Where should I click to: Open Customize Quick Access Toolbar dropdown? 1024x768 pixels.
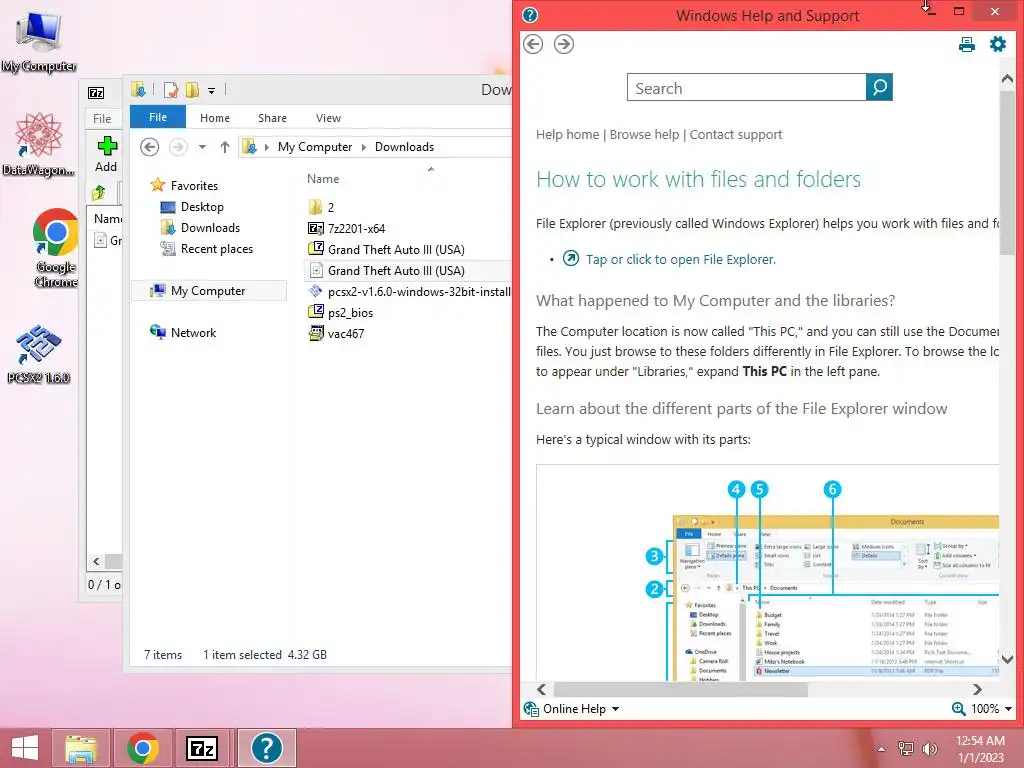[212, 91]
